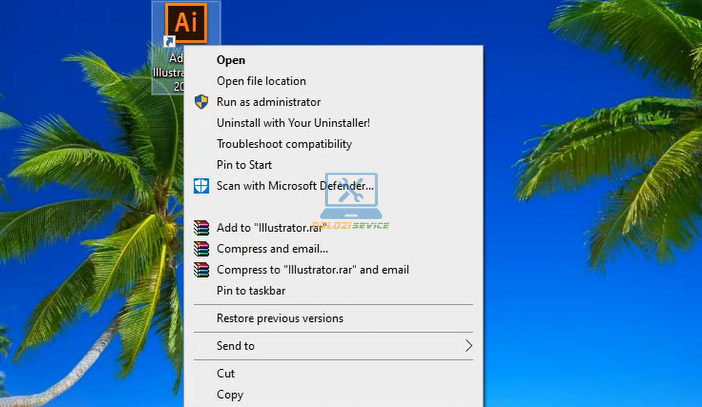Screen dimensions: 702x407
Task: Select Pin to taskbar
Action: pyautogui.click(x=250, y=291)
